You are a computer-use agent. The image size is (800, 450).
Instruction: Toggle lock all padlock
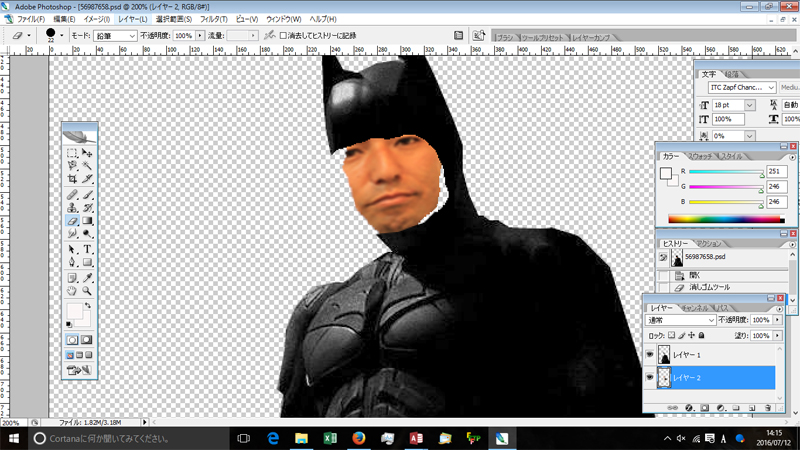[x=702, y=335]
